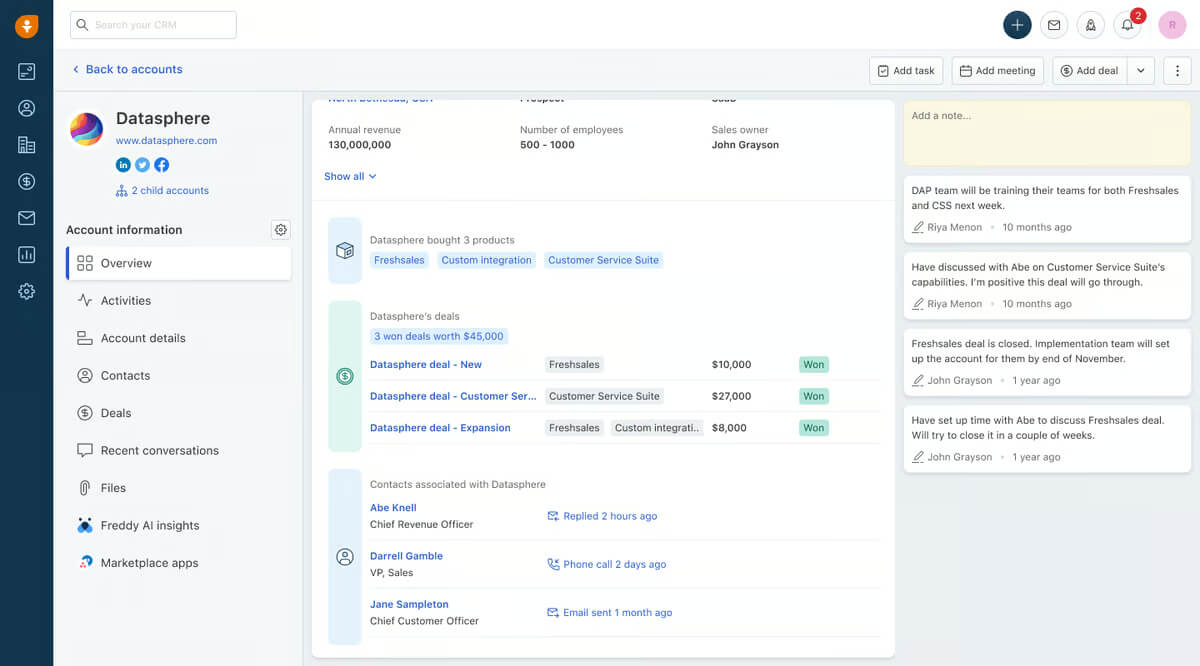Click the Customer Service Suite product tag

(x=603, y=260)
